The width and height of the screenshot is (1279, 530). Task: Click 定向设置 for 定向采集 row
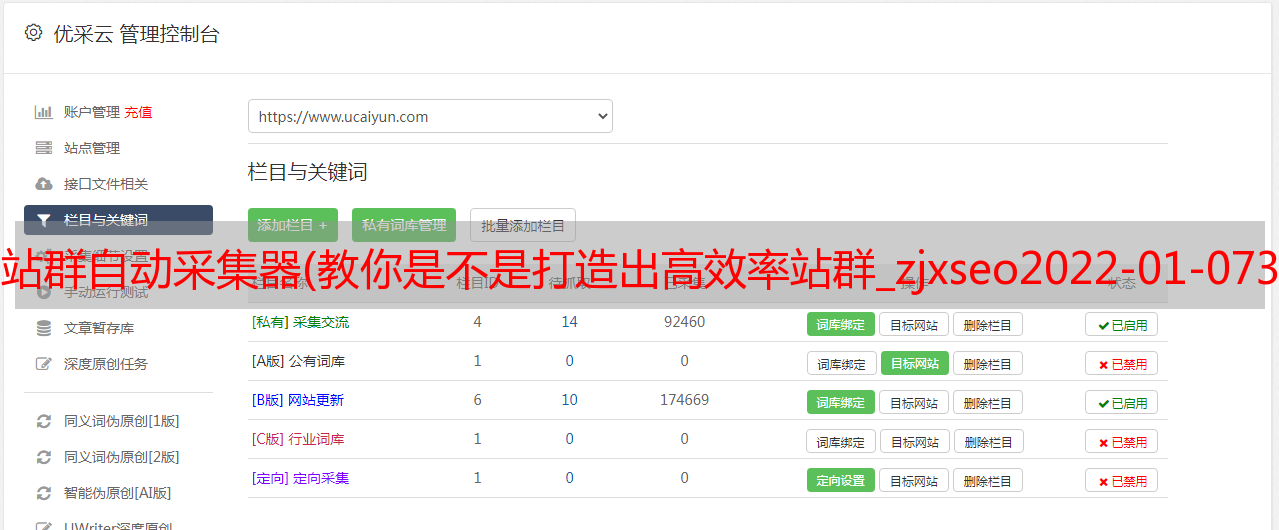[x=841, y=480]
